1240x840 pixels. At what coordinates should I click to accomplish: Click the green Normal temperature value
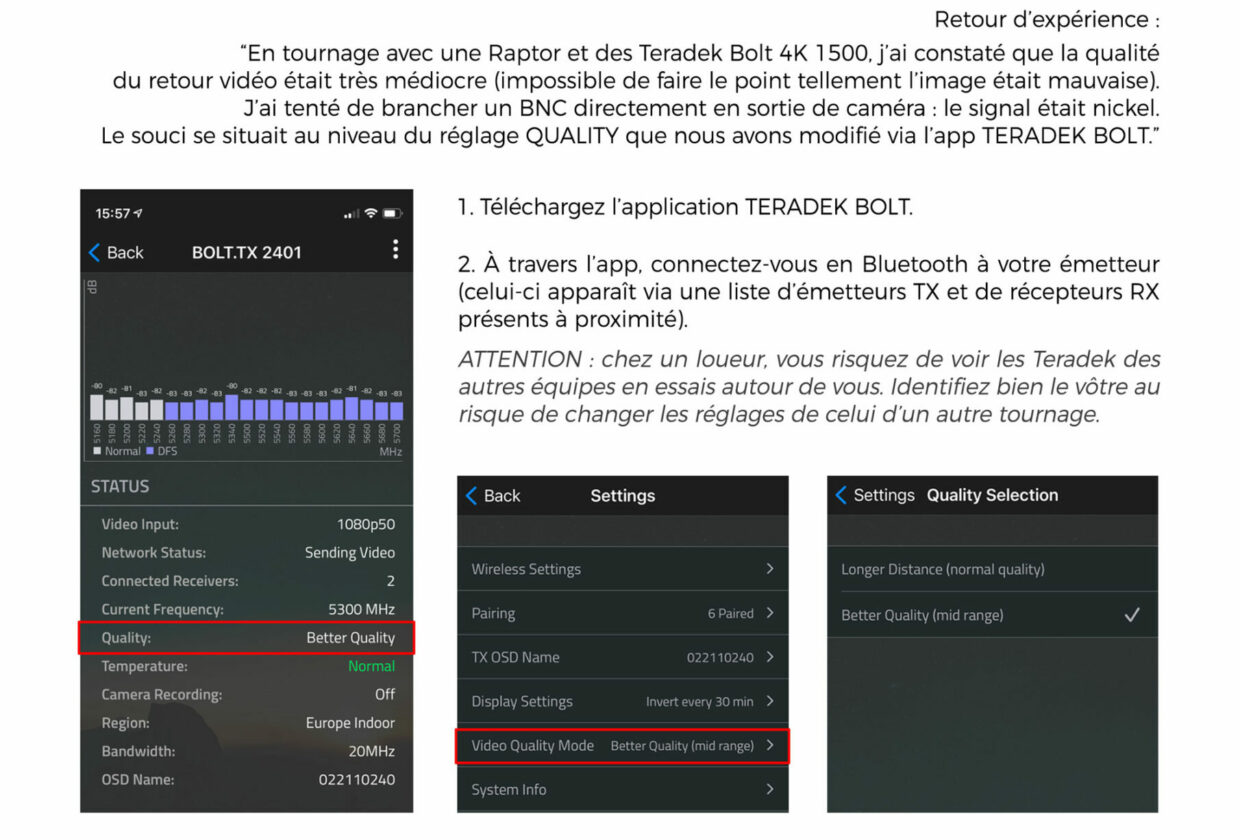(x=371, y=666)
